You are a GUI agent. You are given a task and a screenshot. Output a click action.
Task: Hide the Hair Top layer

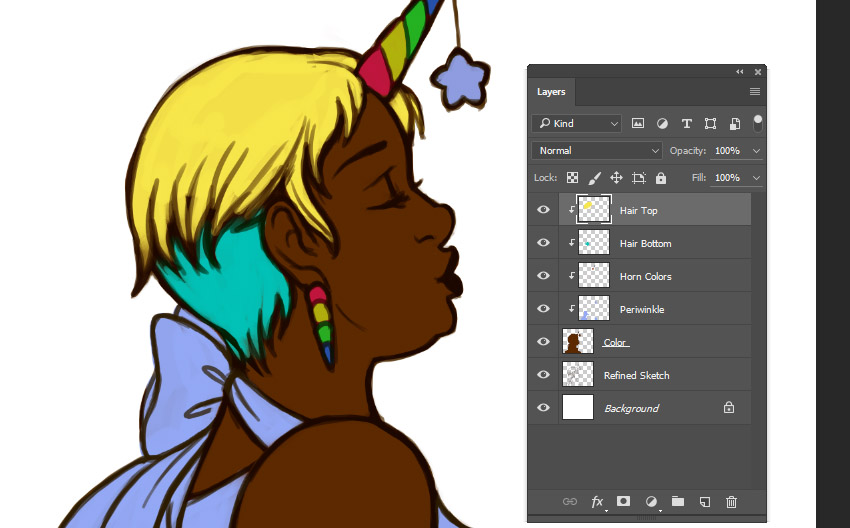pyautogui.click(x=543, y=209)
